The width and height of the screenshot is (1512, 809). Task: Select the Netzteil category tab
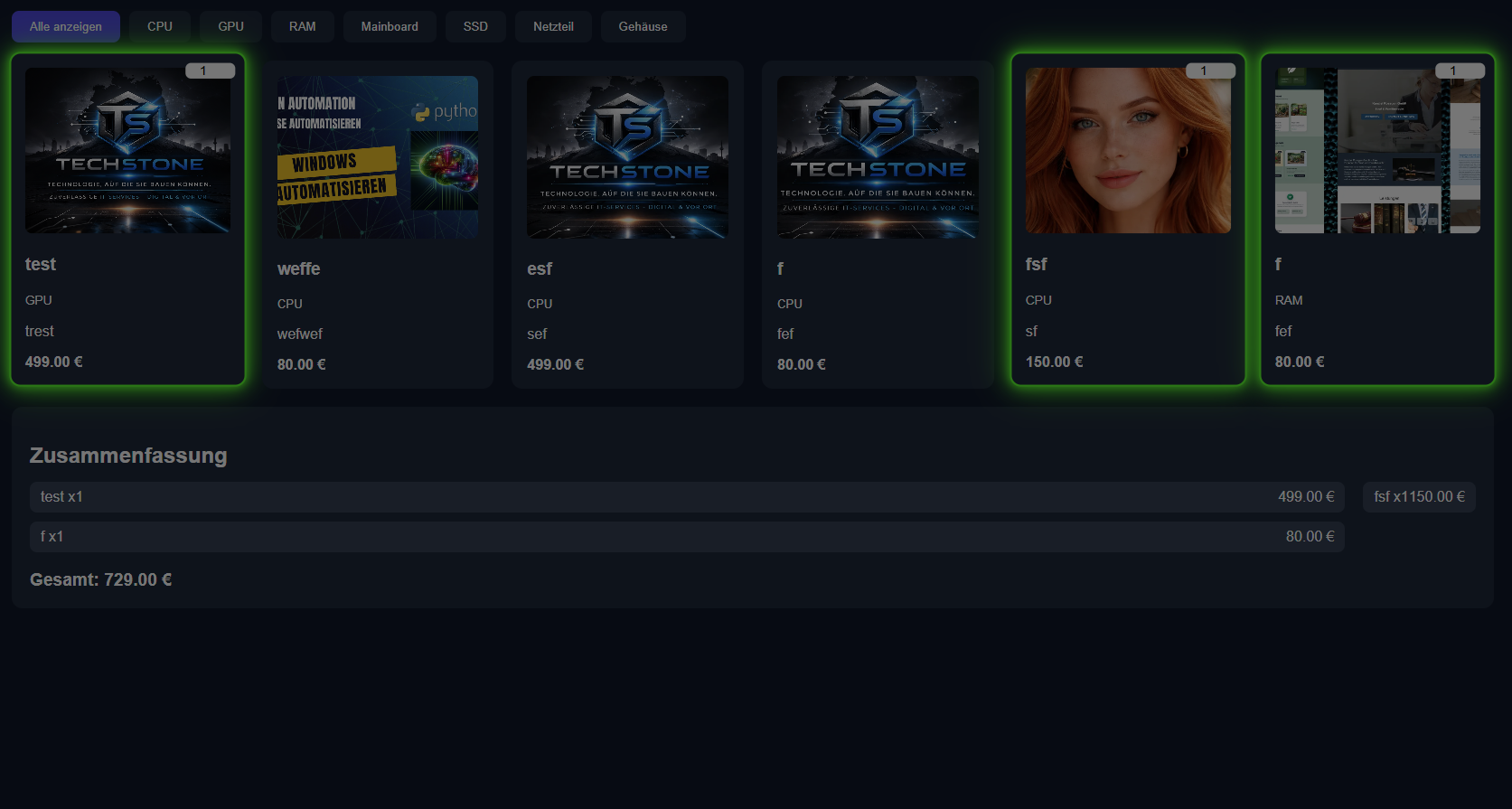(x=553, y=27)
